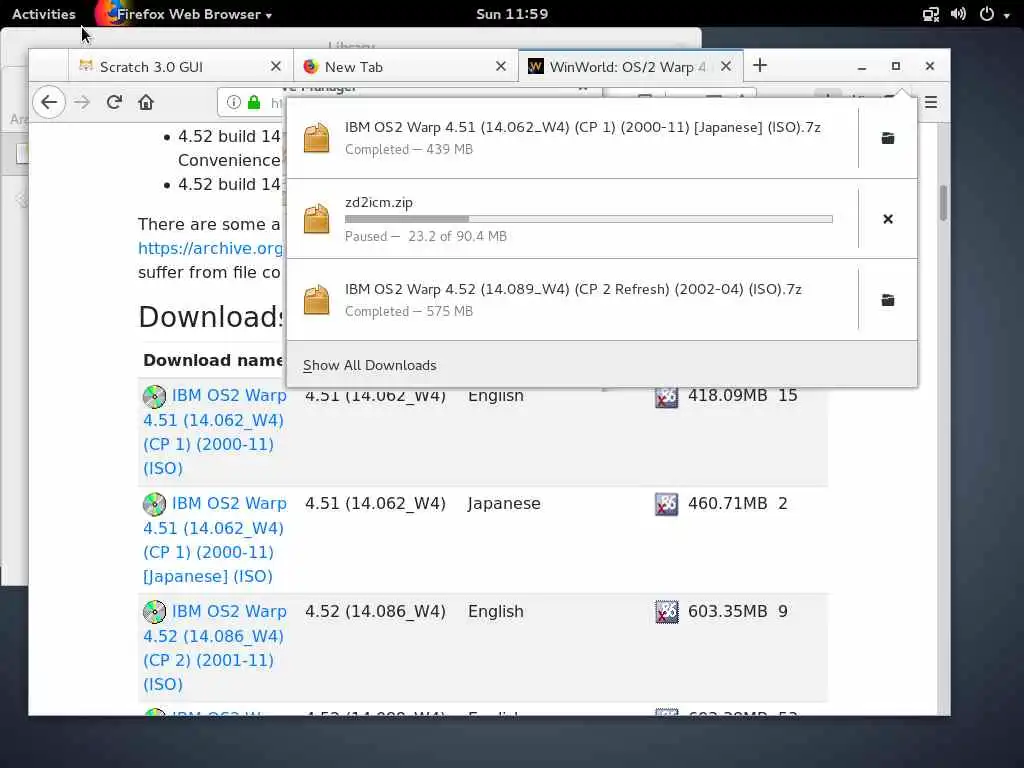Open Show All Downloads
Screen dimensions: 1024x768
pyautogui.click(x=370, y=365)
